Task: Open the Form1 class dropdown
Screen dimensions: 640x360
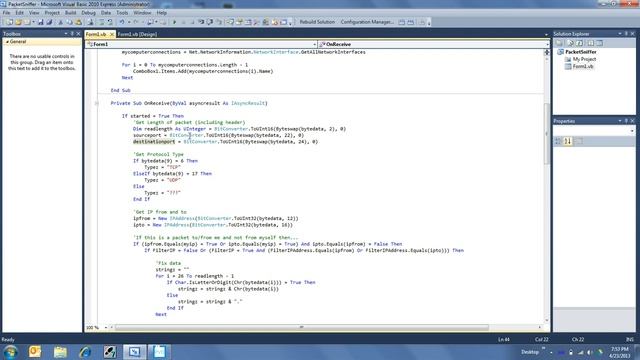Action: click(315, 44)
